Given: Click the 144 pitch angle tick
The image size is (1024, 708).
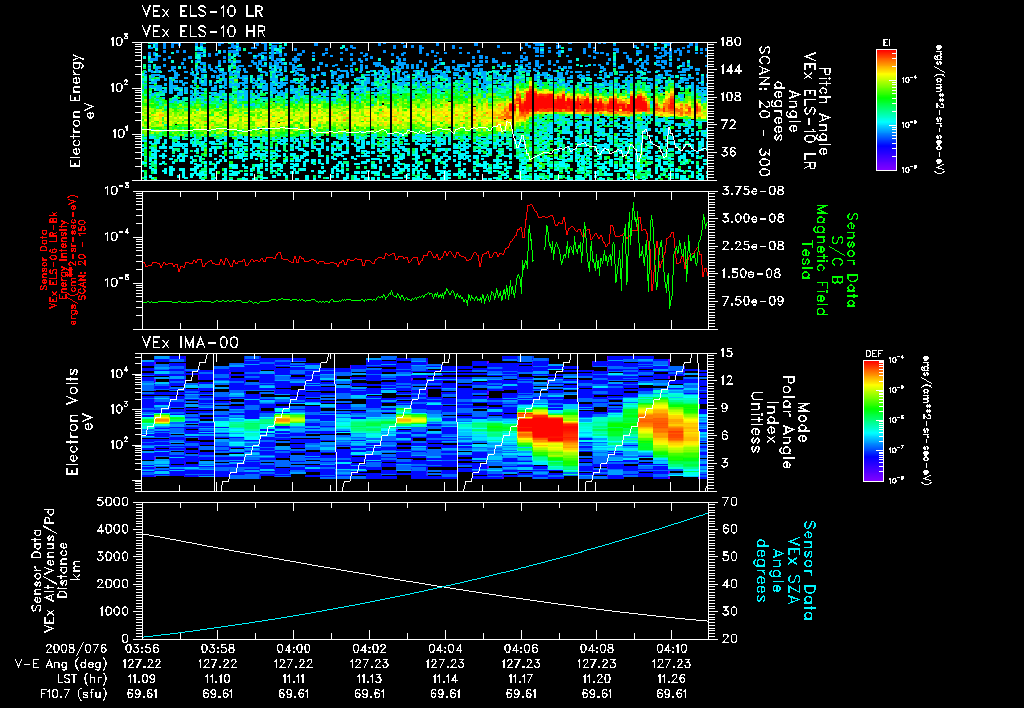Looking at the screenshot, I should click(x=731, y=70).
